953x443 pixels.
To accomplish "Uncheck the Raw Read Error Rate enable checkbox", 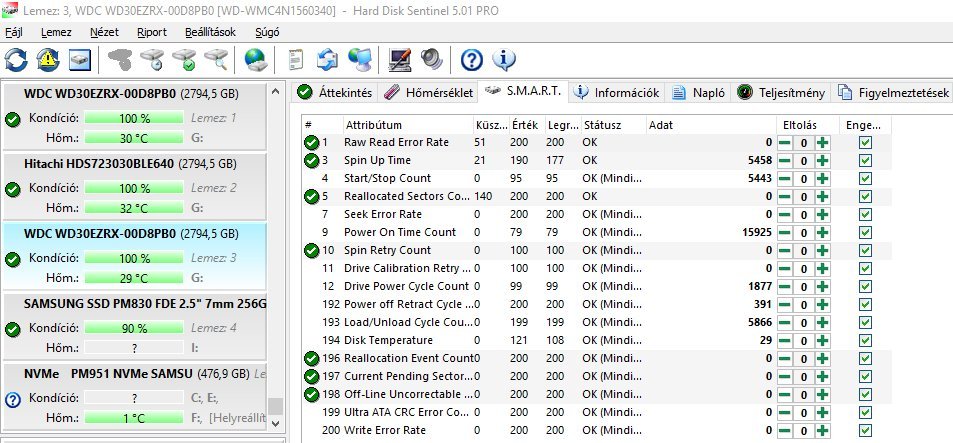I will tap(865, 143).
